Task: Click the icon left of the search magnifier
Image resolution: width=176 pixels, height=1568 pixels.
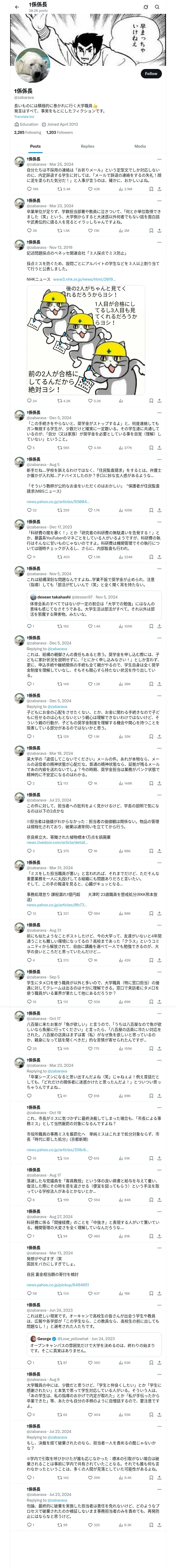Action: pos(146,7)
